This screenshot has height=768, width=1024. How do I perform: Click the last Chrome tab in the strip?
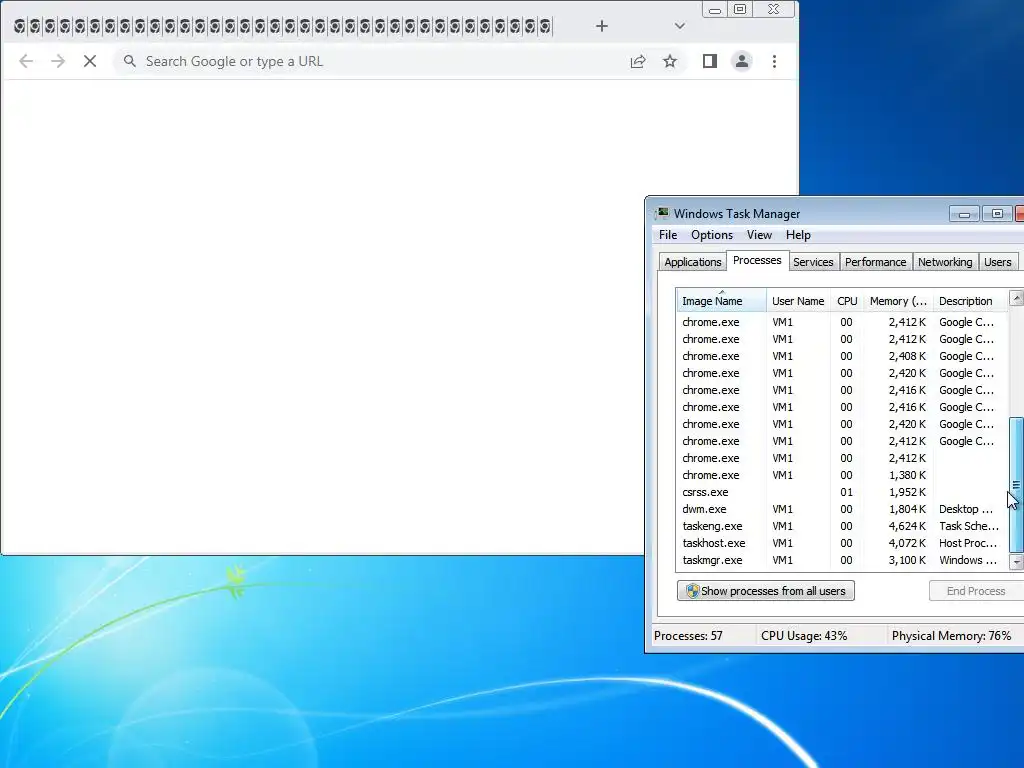point(545,27)
